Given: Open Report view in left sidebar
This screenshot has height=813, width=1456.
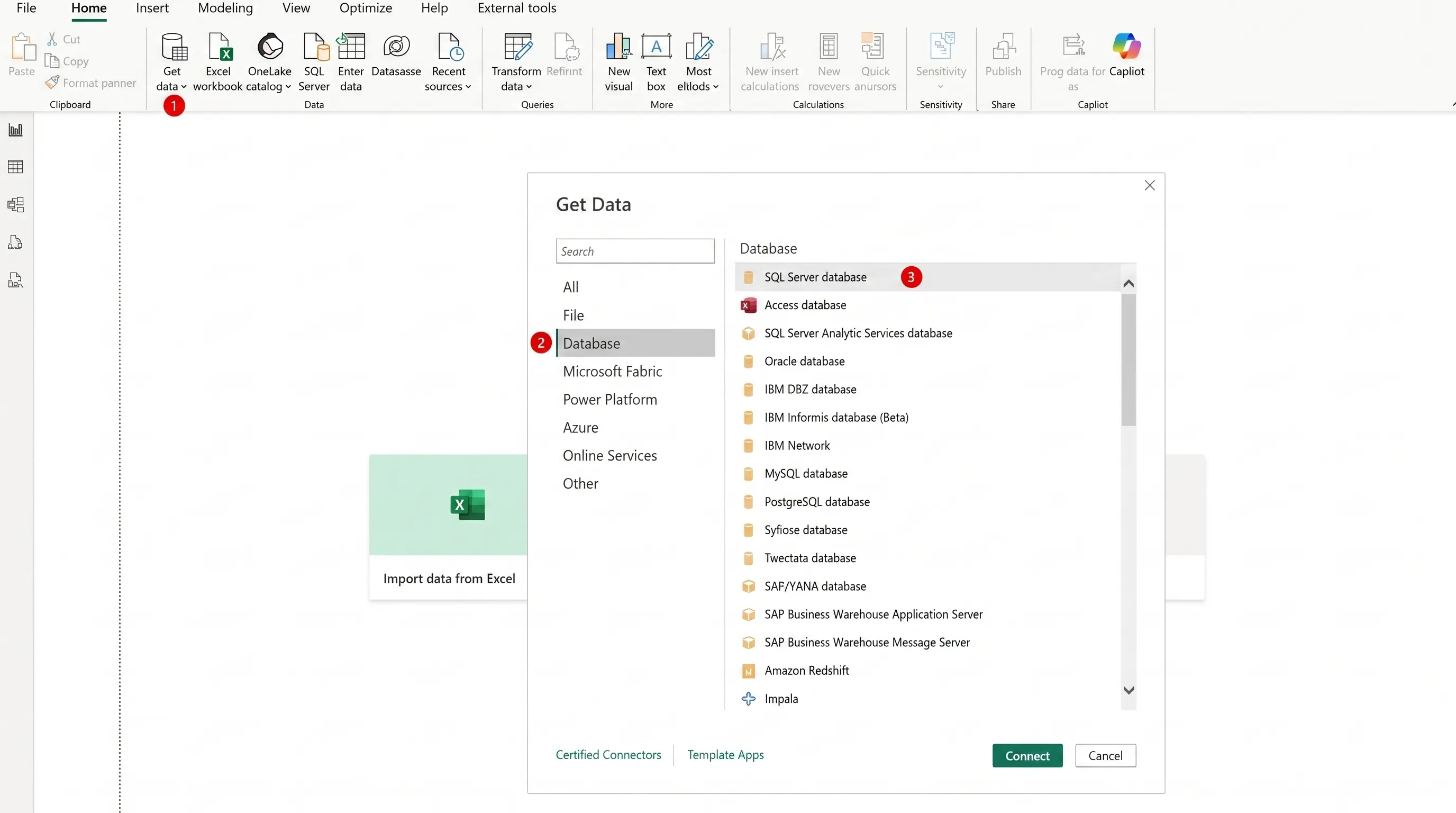Looking at the screenshot, I should pyautogui.click(x=16, y=130).
